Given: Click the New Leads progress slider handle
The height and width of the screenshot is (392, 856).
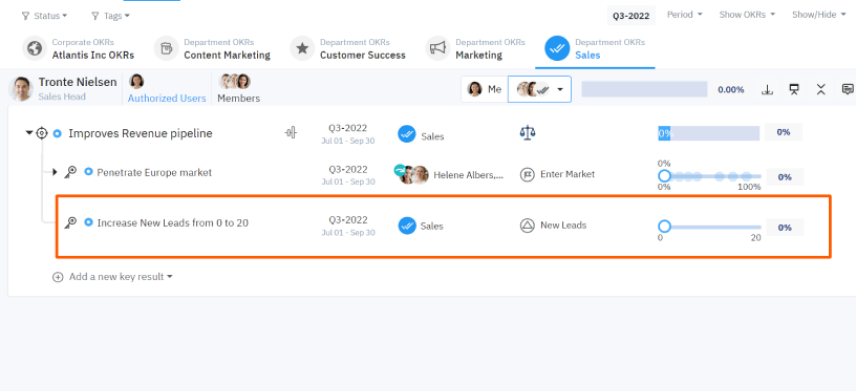Looking at the screenshot, I should (x=664, y=227).
